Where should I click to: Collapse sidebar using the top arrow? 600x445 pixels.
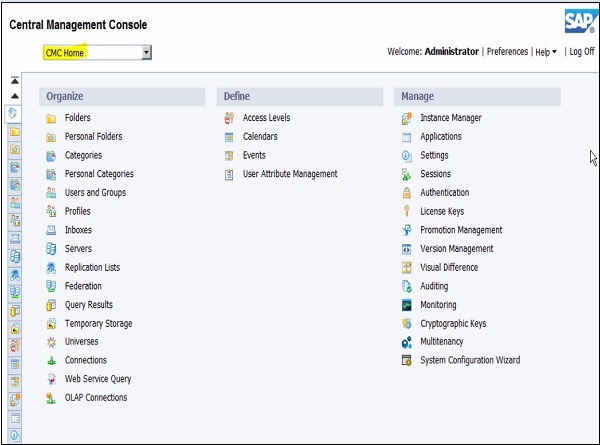coord(15,80)
